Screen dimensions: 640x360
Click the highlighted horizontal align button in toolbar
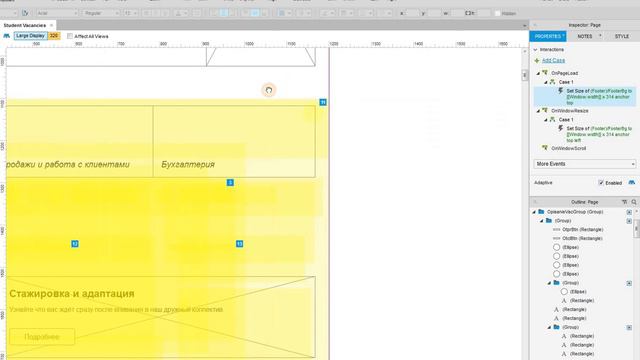coord(224,13)
